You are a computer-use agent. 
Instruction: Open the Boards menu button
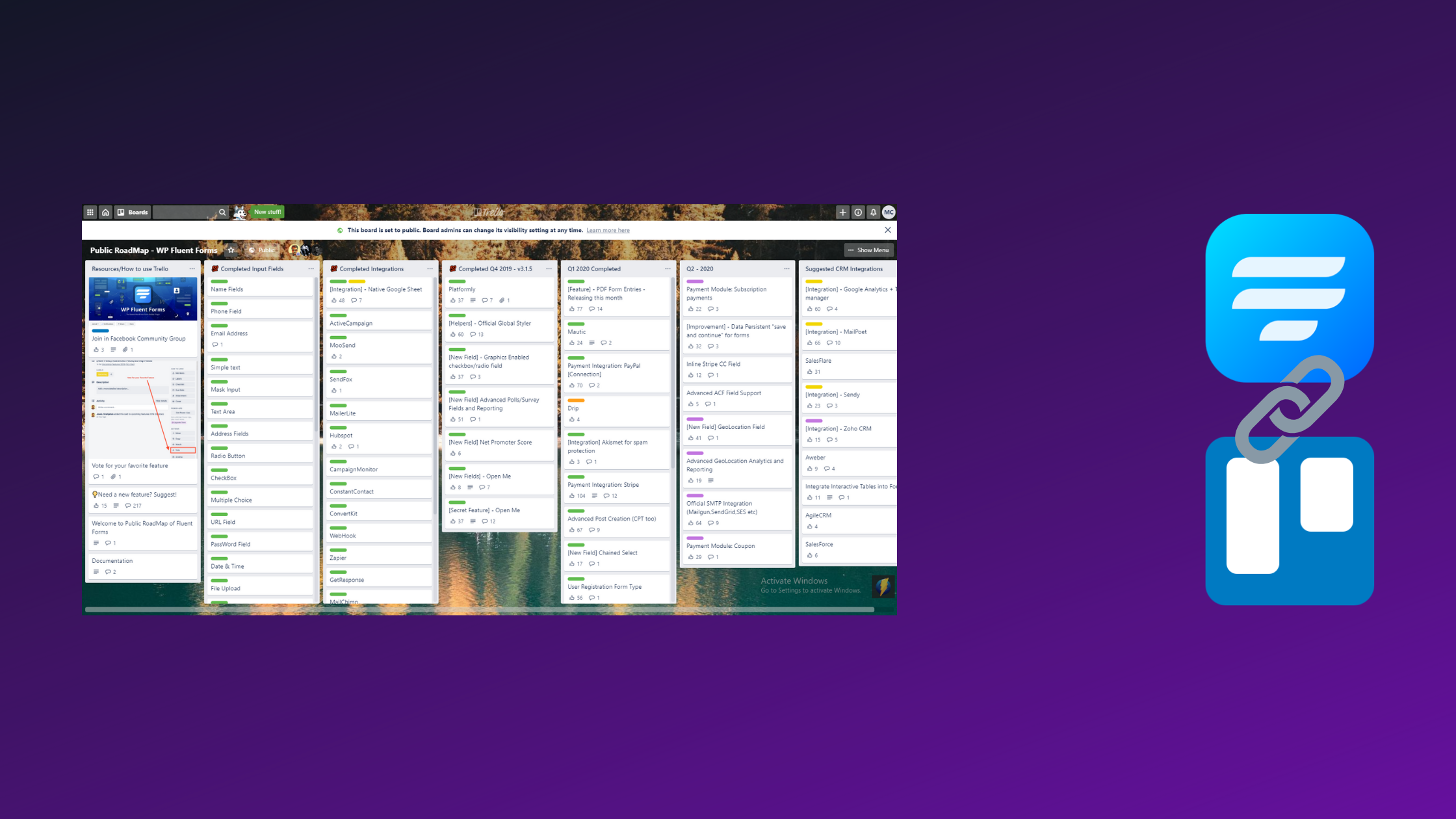click(133, 213)
